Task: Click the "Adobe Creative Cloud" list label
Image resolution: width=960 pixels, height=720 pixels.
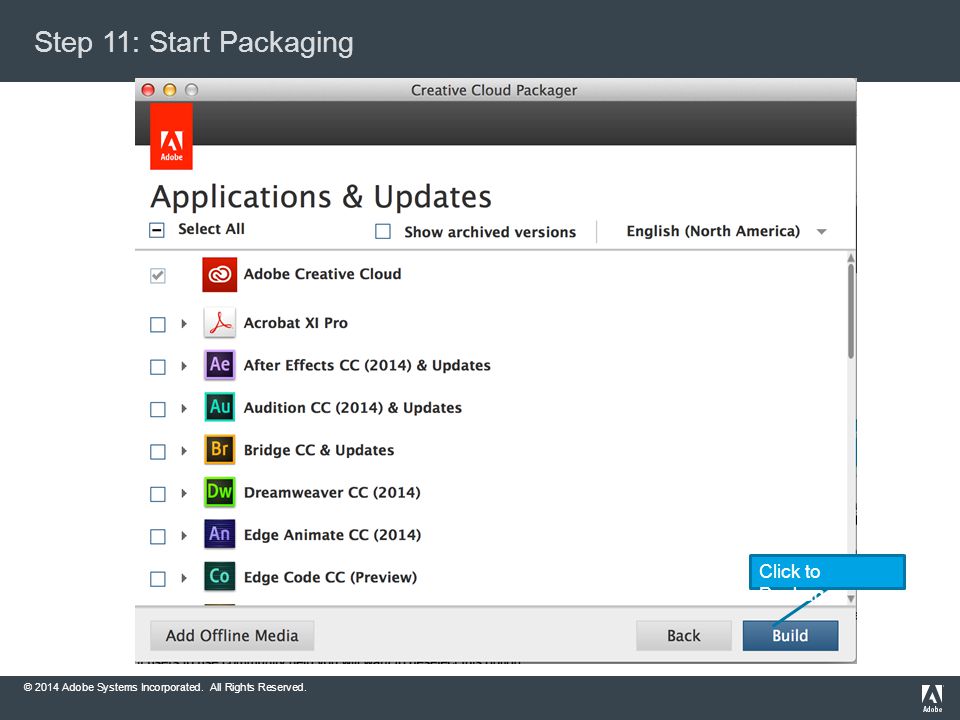Action: [322, 274]
